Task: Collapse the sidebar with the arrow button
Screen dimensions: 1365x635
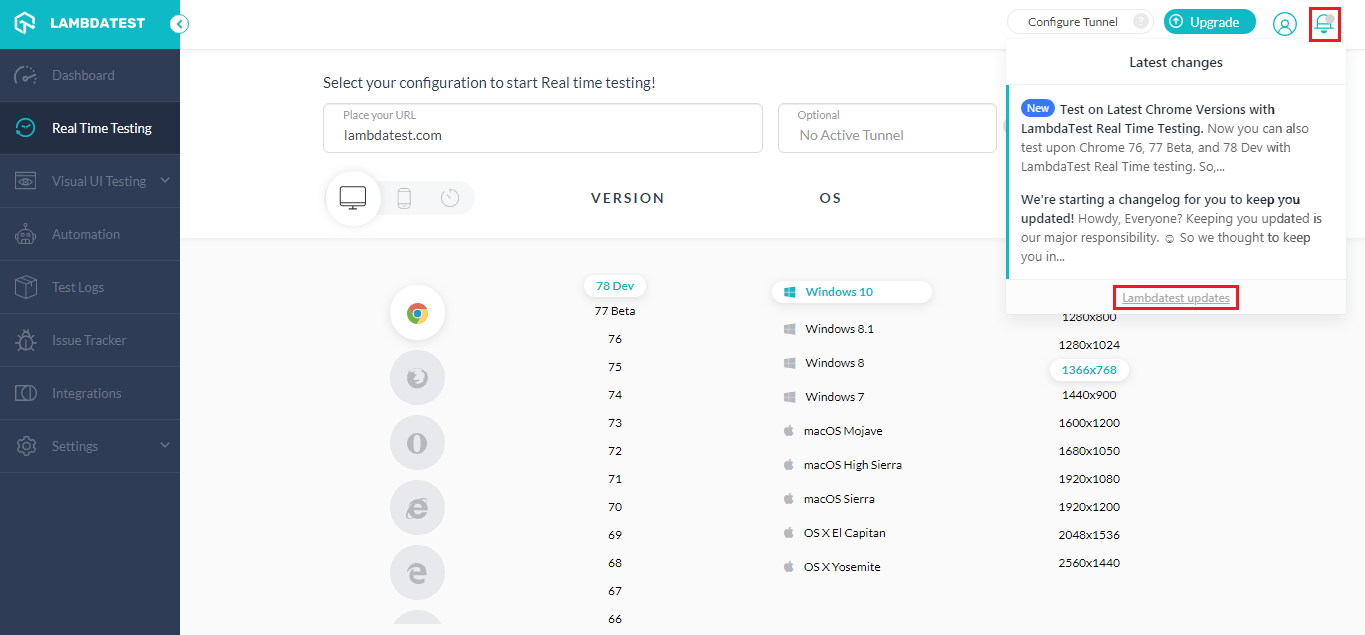Action: [x=179, y=24]
